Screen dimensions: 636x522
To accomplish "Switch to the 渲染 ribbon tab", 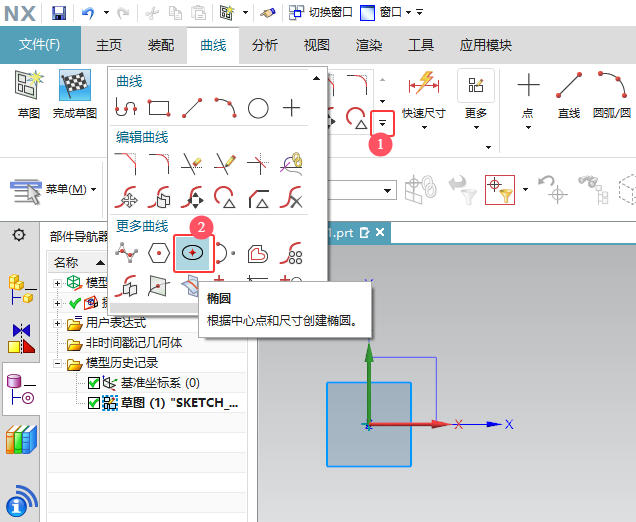I will 369,45.
